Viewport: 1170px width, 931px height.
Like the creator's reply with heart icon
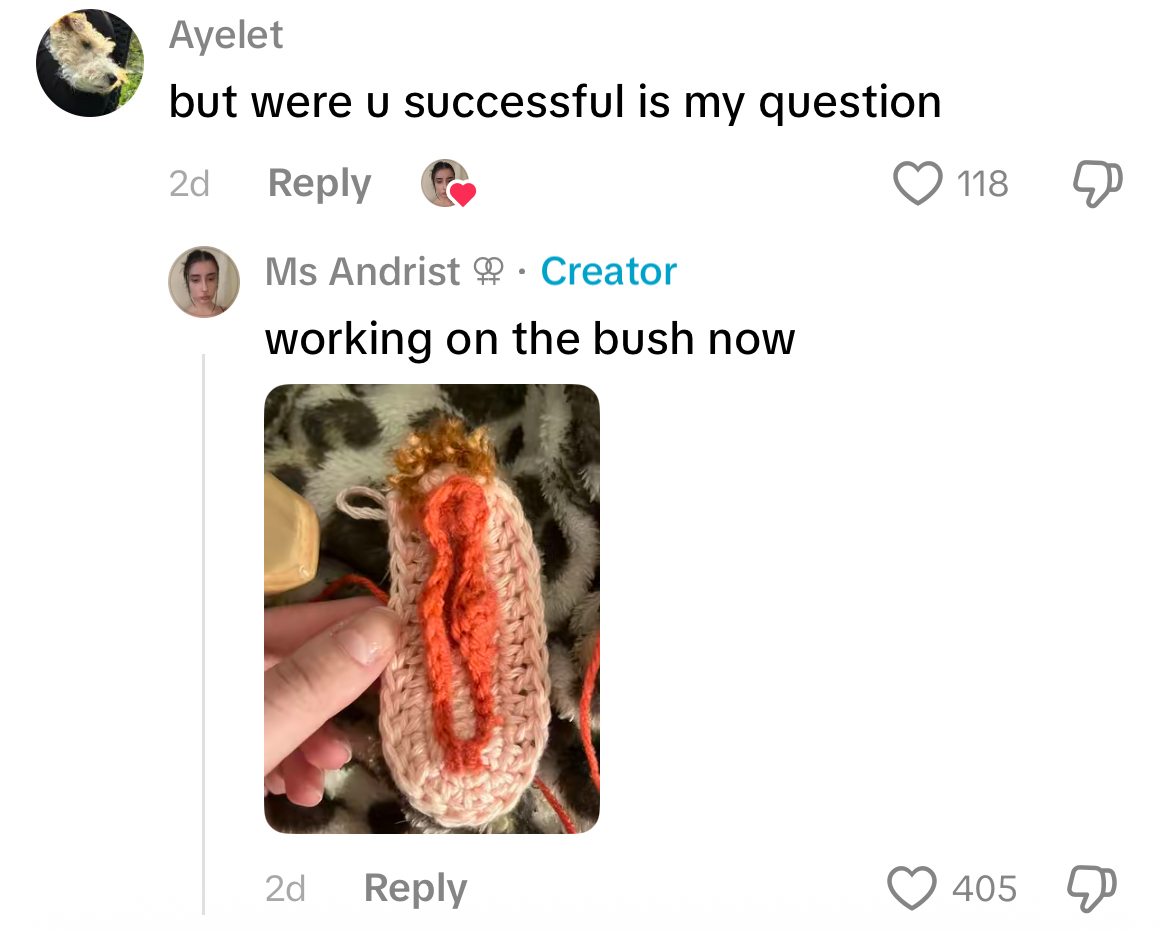coord(911,888)
